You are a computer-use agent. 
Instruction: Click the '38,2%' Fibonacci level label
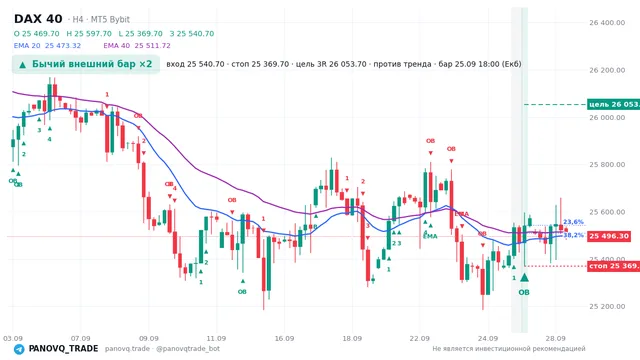click(x=573, y=235)
